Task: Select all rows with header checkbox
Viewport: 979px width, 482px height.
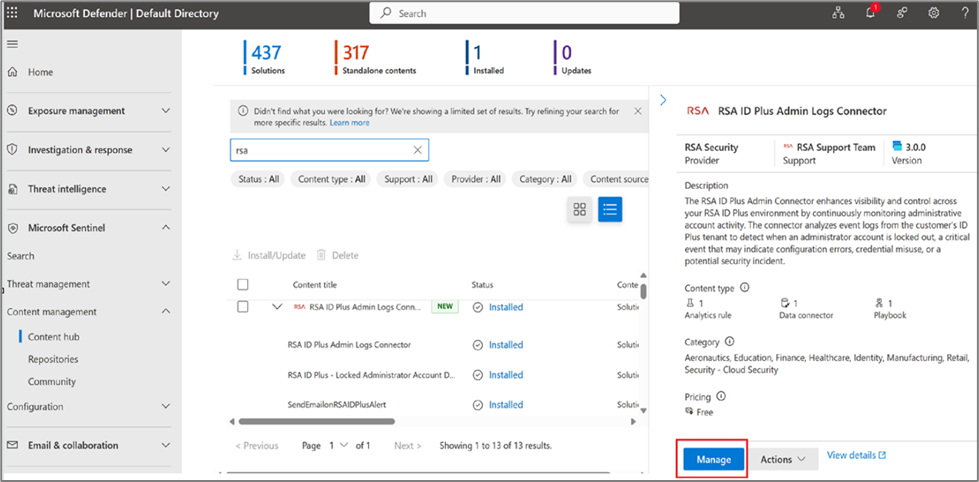Action: click(243, 285)
